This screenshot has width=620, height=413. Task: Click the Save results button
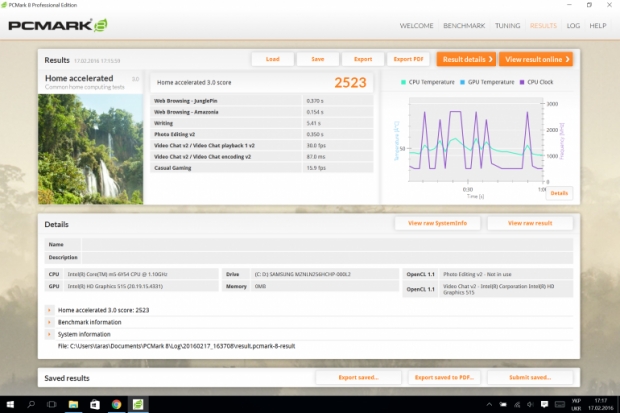click(318, 59)
